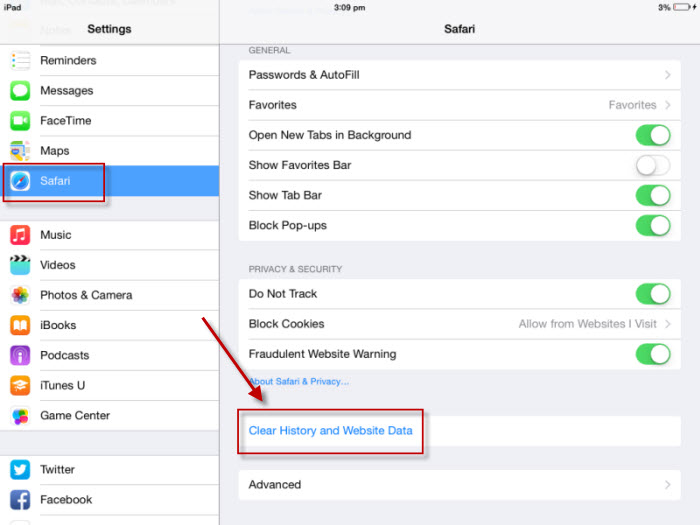
Task: Tap the orange iBooks icon
Action: [x=20, y=325]
